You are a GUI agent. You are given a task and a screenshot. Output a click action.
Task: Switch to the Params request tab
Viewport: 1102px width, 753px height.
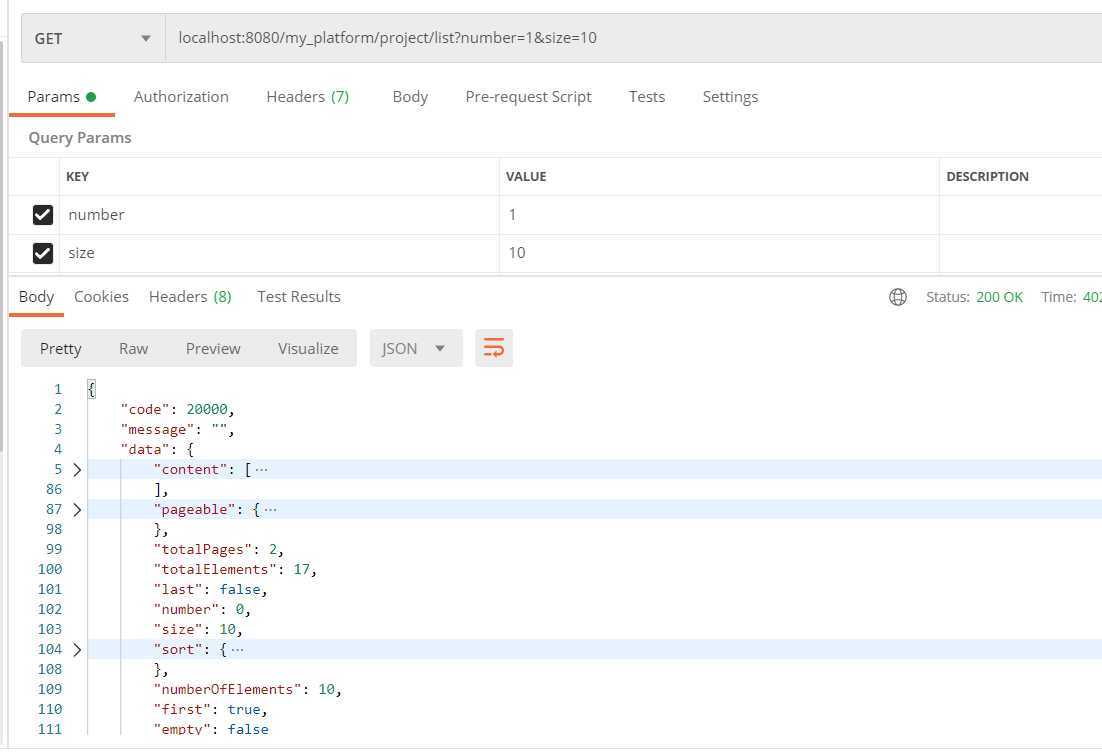[61, 97]
